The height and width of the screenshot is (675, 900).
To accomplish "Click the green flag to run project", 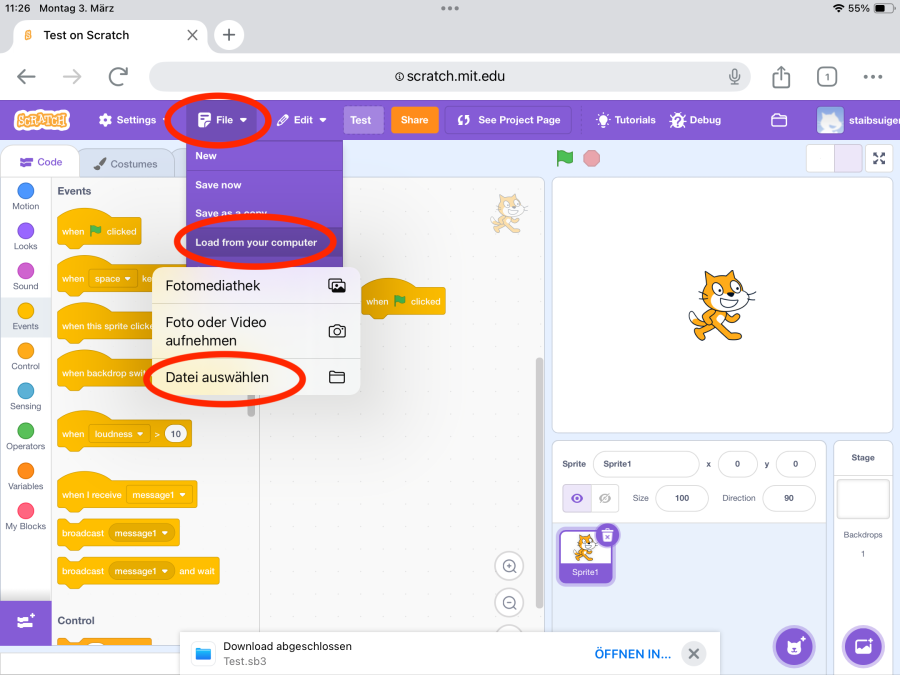I will [x=565, y=158].
